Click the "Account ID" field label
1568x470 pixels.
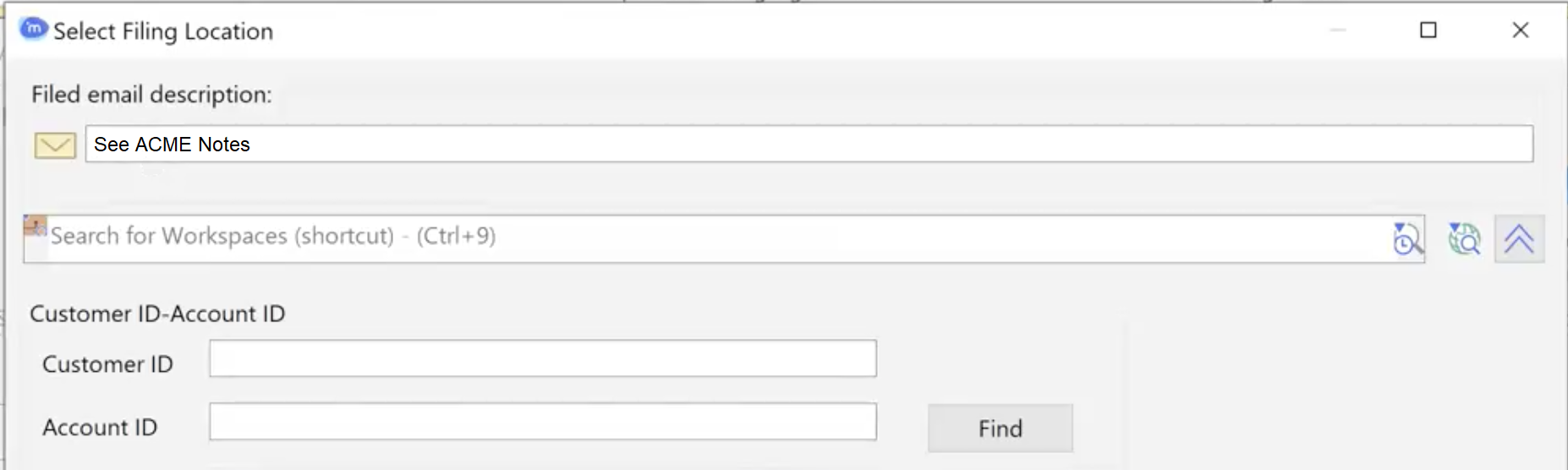pyautogui.click(x=100, y=428)
